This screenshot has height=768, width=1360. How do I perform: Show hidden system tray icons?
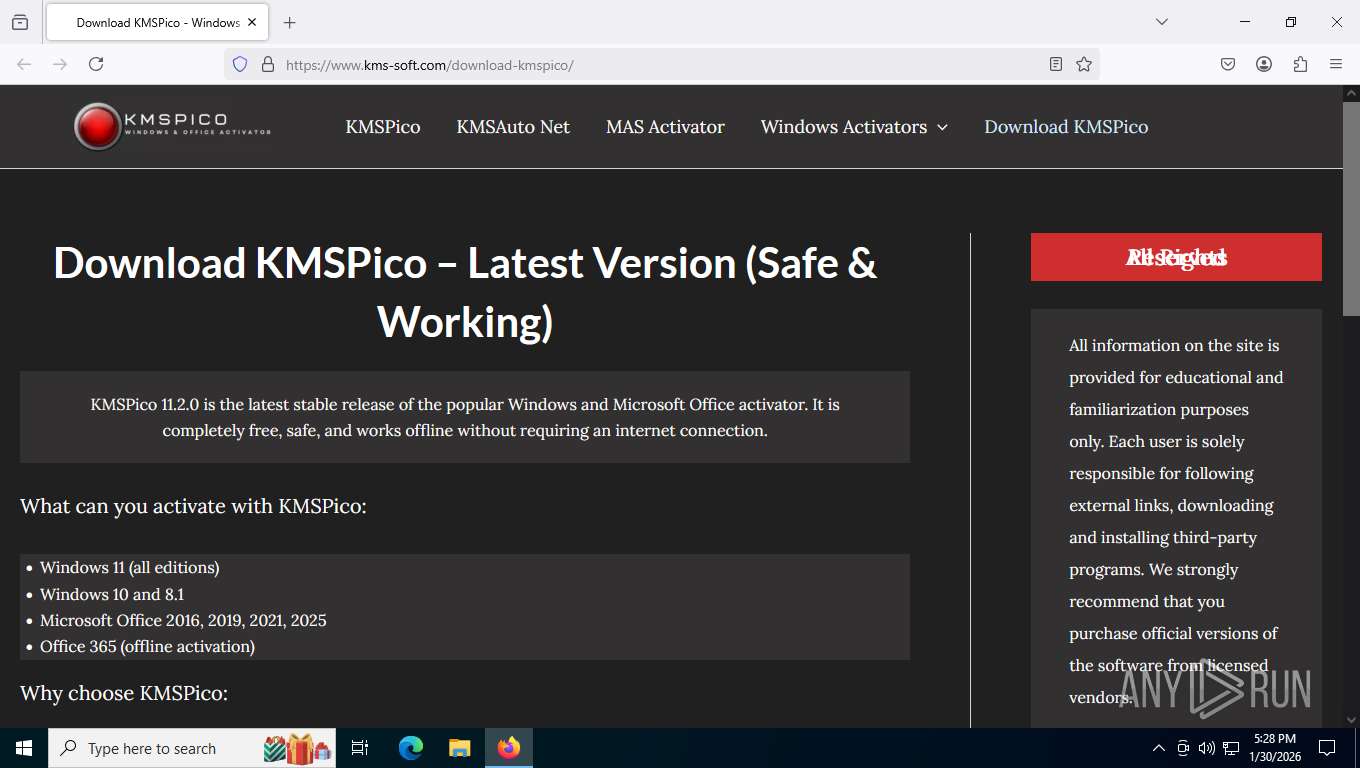point(1159,748)
